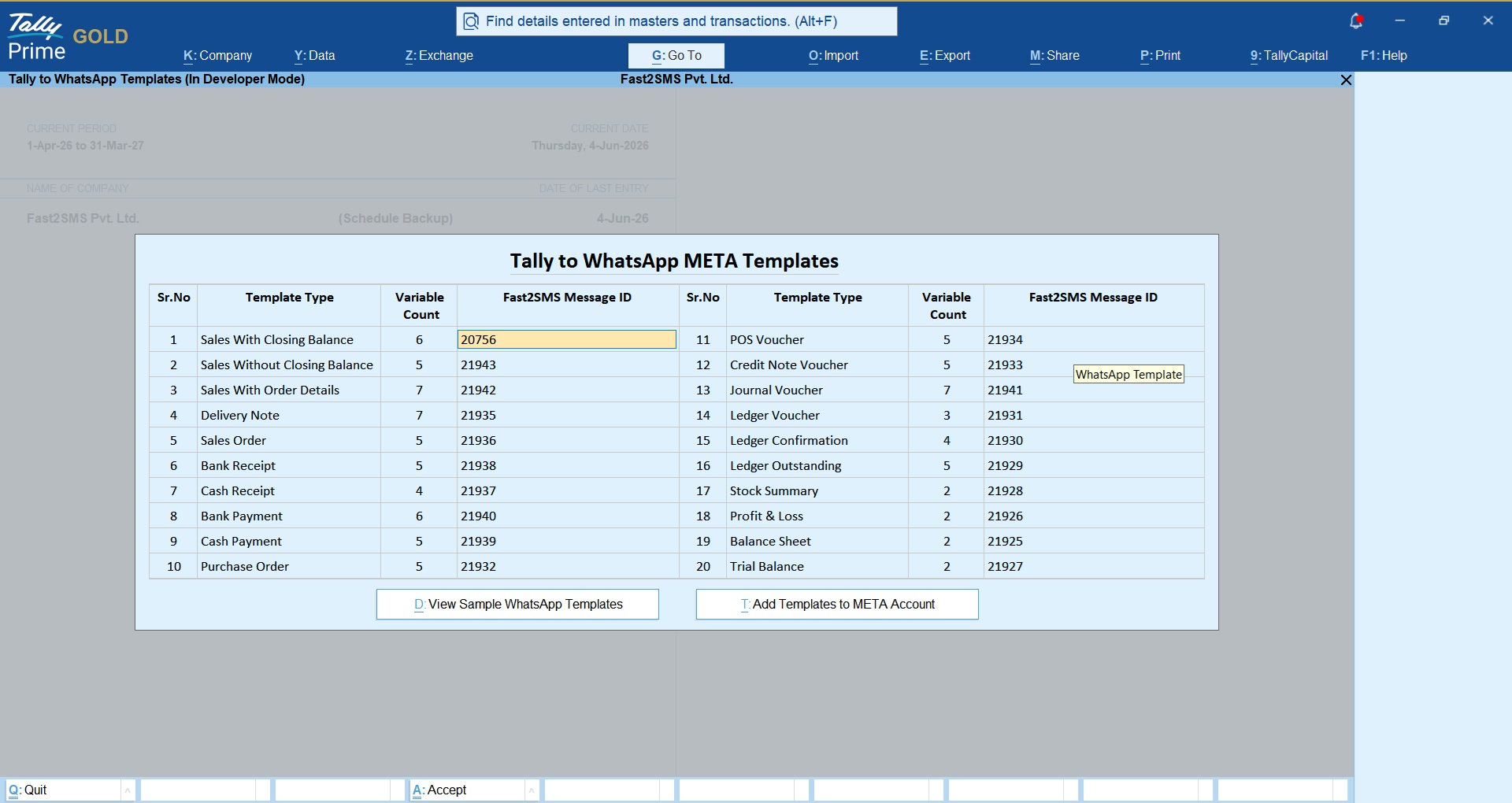
Task: Open F1: Help menu
Action: pos(1384,55)
